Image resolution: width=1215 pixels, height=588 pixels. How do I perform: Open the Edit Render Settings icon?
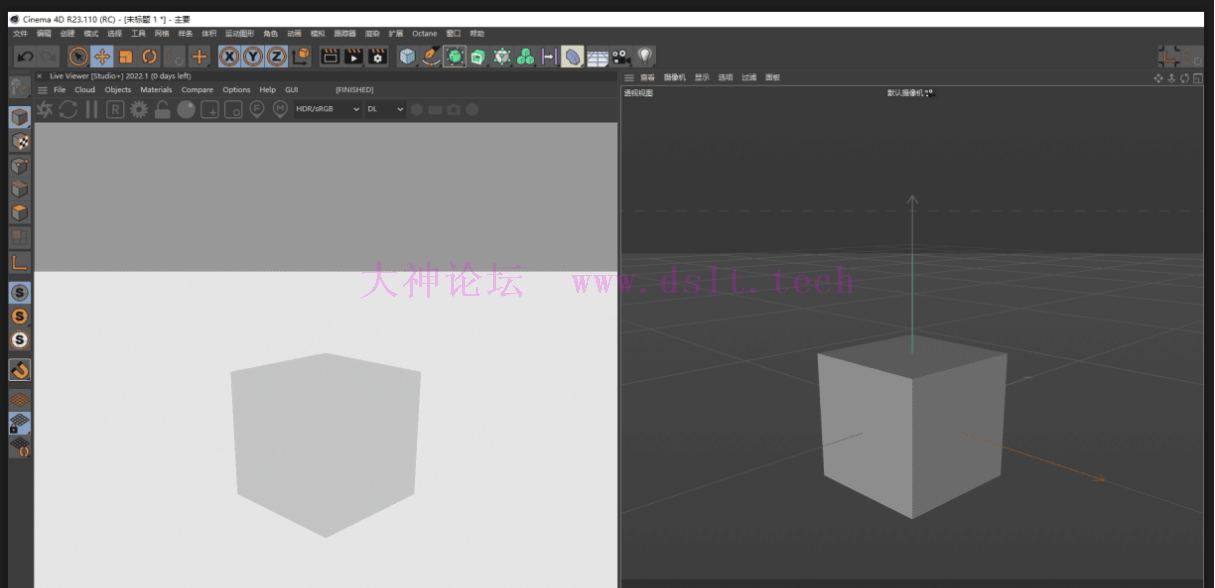click(x=377, y=57)
